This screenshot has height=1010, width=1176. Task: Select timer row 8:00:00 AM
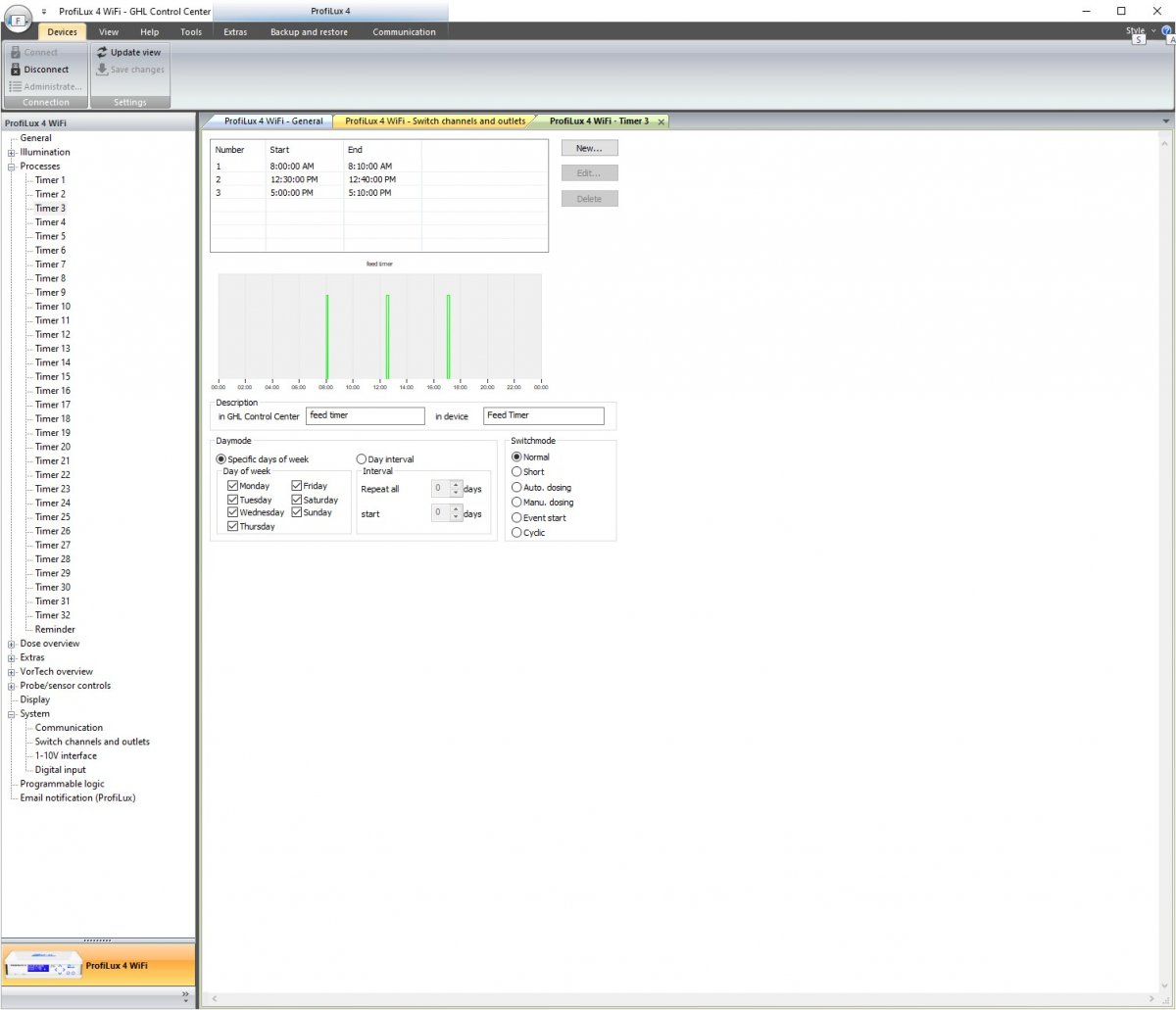click(x=379, y=167)
